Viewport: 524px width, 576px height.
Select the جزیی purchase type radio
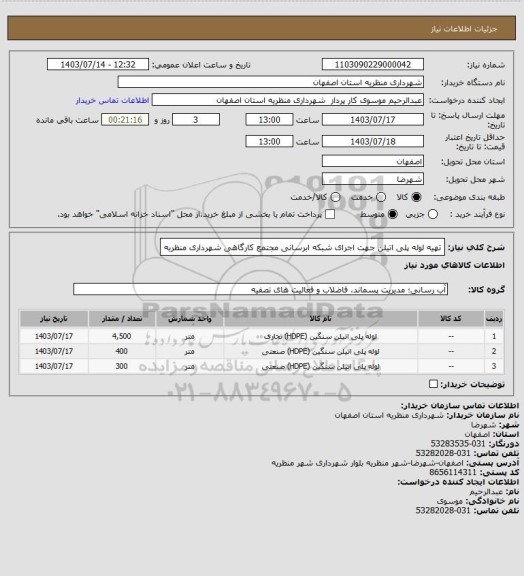pos(433,214)
